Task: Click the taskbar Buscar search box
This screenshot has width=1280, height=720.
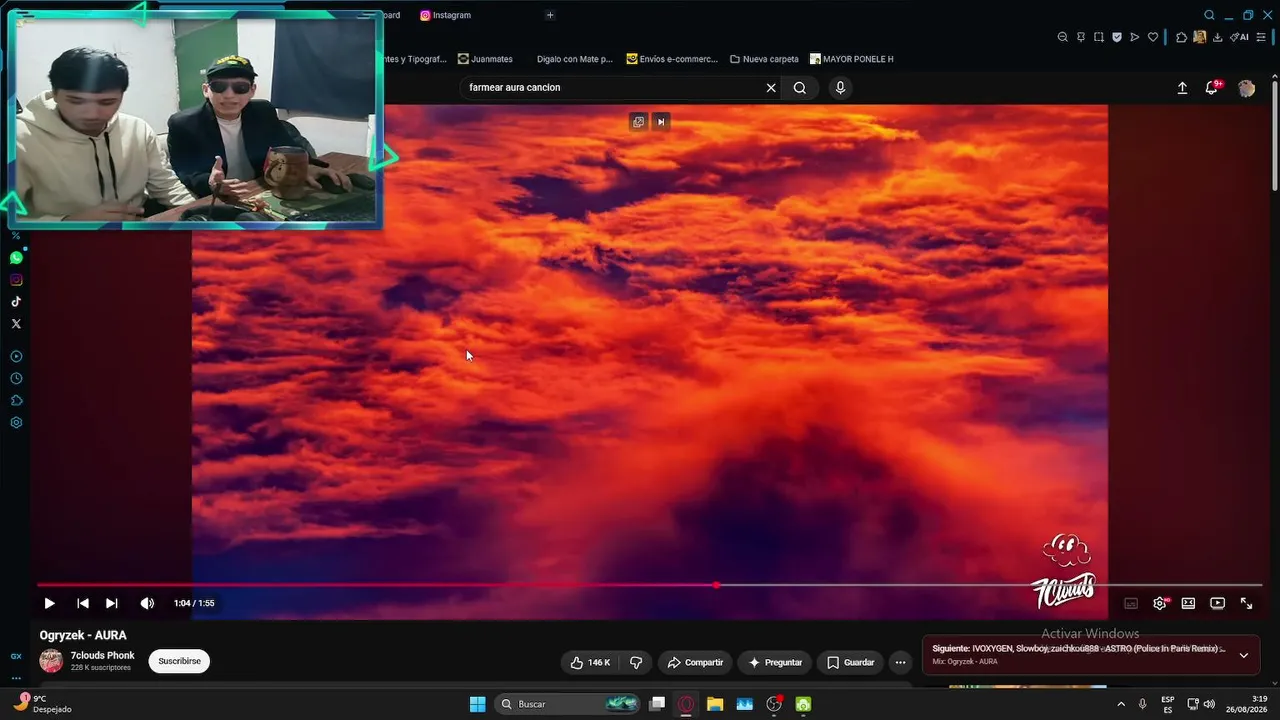Action: [x=567, y=704]
